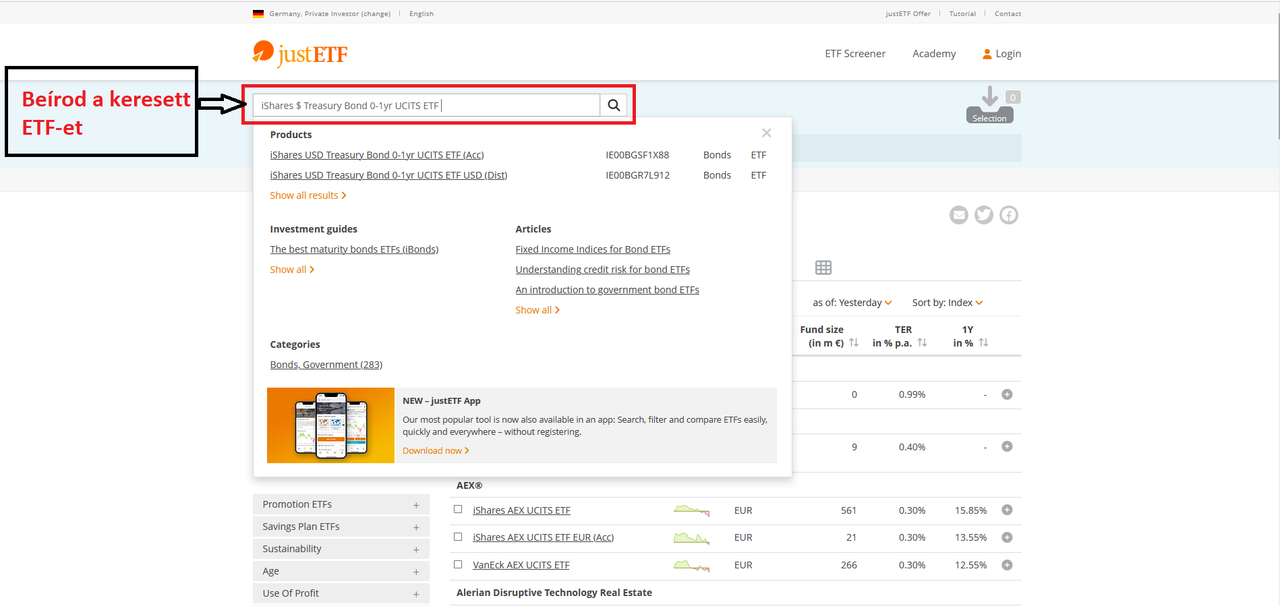Click the German flag country icon
The width and height of the screenshot is (1280, 606).
click(258, 14)
